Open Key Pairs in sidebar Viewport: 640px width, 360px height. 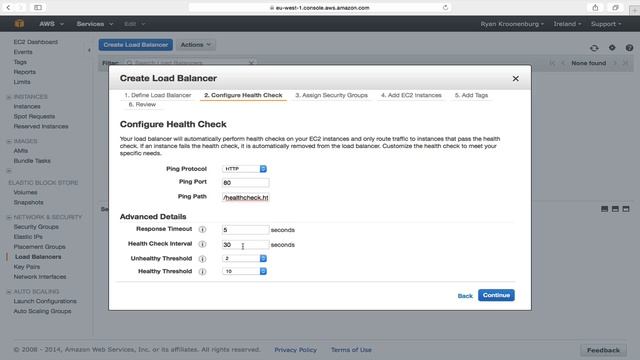pyautogui.click(x=27, y=267)
